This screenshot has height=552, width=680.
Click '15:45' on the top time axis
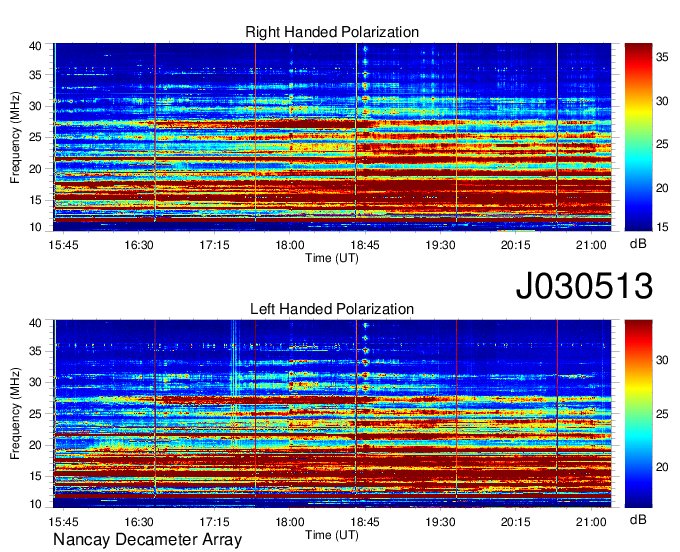63,245
